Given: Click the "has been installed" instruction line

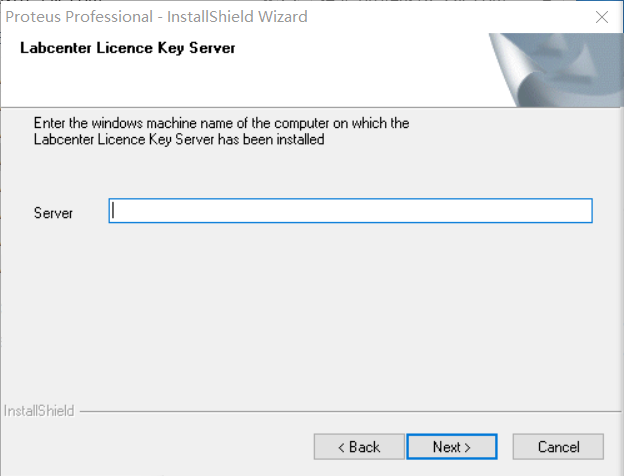Looking at the screenshot, I should (x=178, y=140).
